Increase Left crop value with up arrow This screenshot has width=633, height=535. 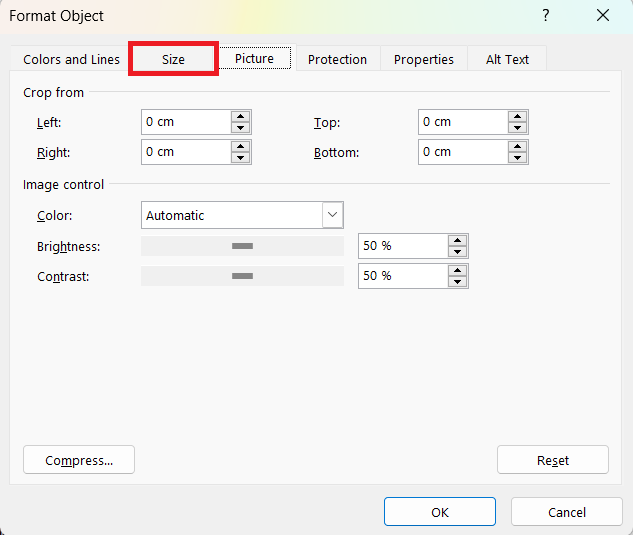click(241, 117)
